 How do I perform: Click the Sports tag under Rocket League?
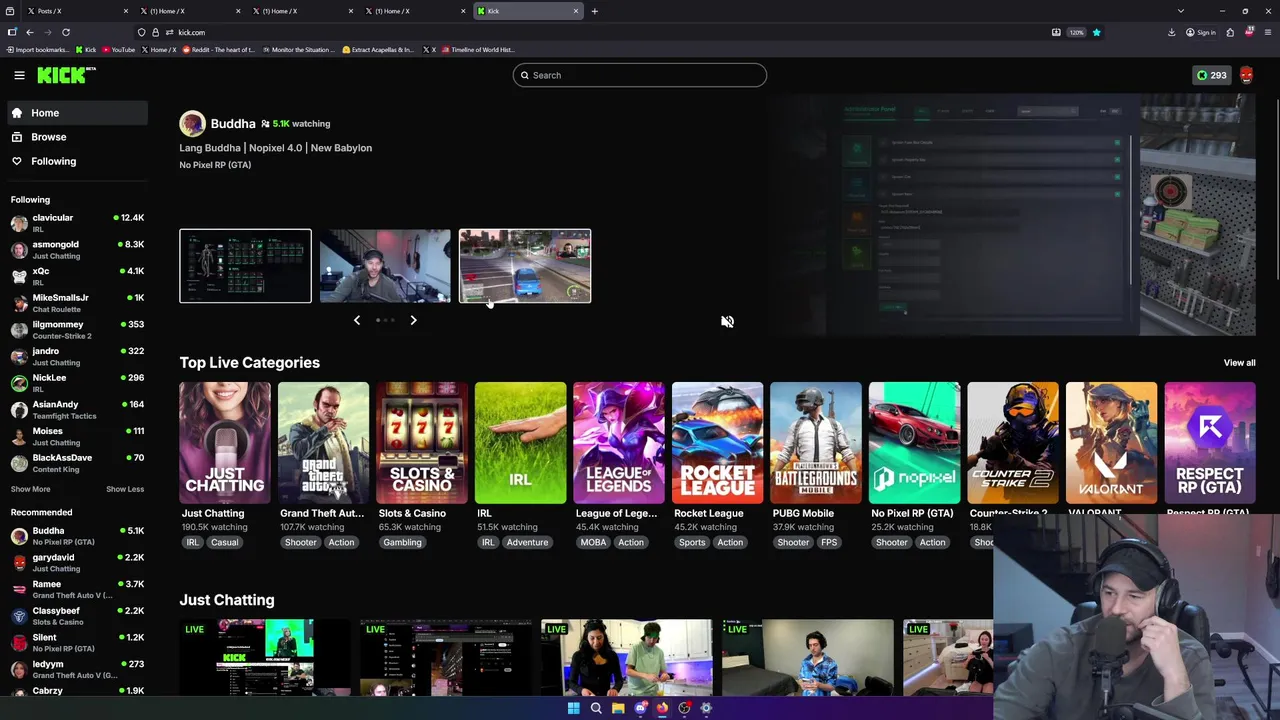tap(692, 542)
